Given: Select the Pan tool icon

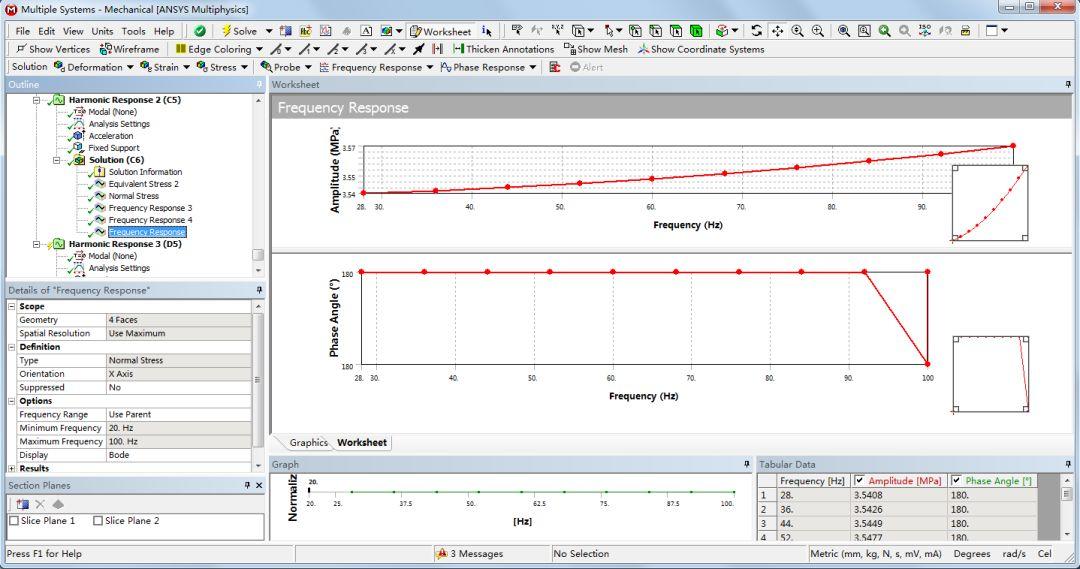Looking at the screenshot, I should (x=777, y=31).
